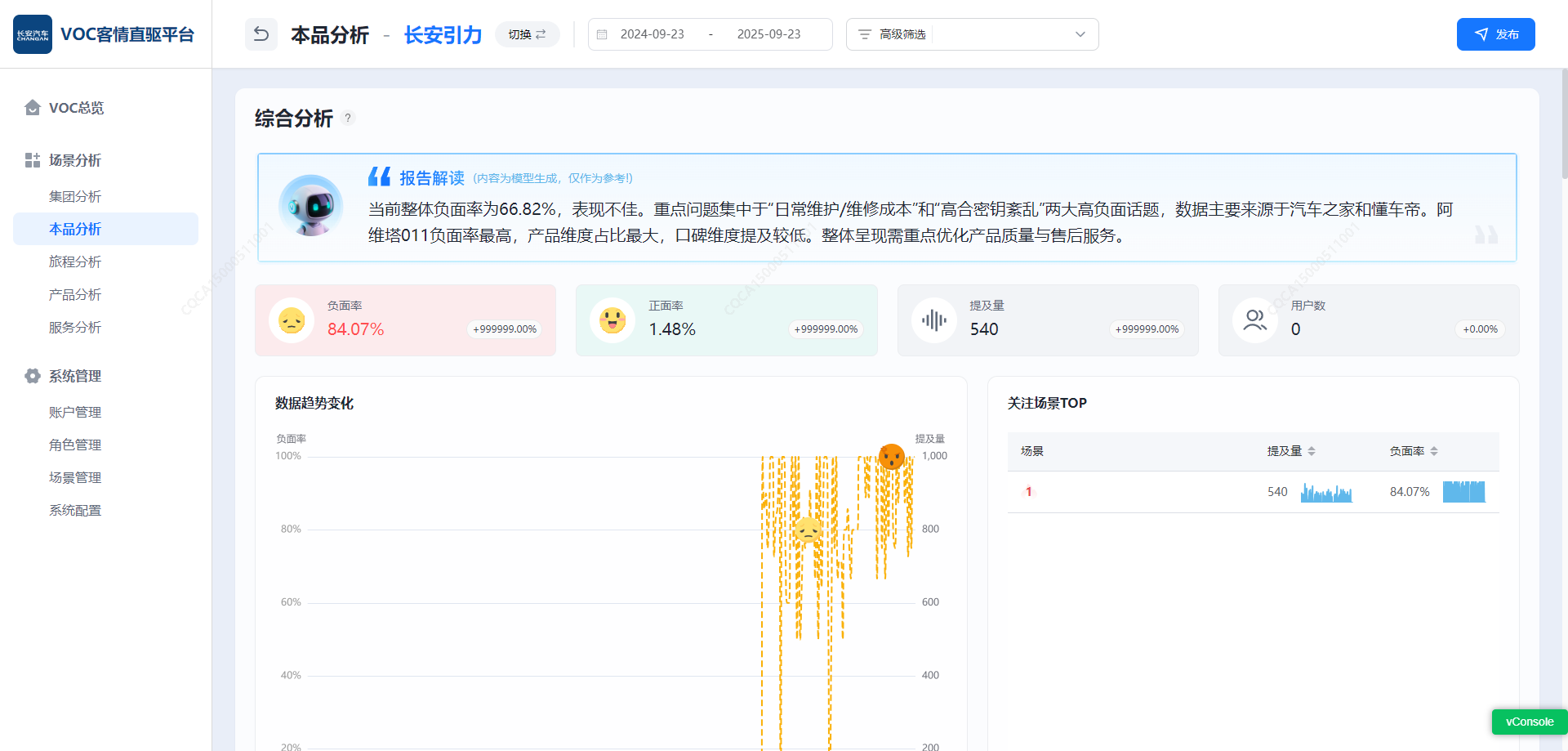Open the 高级筛选 dropdown
The image size is (1568, 751).
tap(972, 34)
